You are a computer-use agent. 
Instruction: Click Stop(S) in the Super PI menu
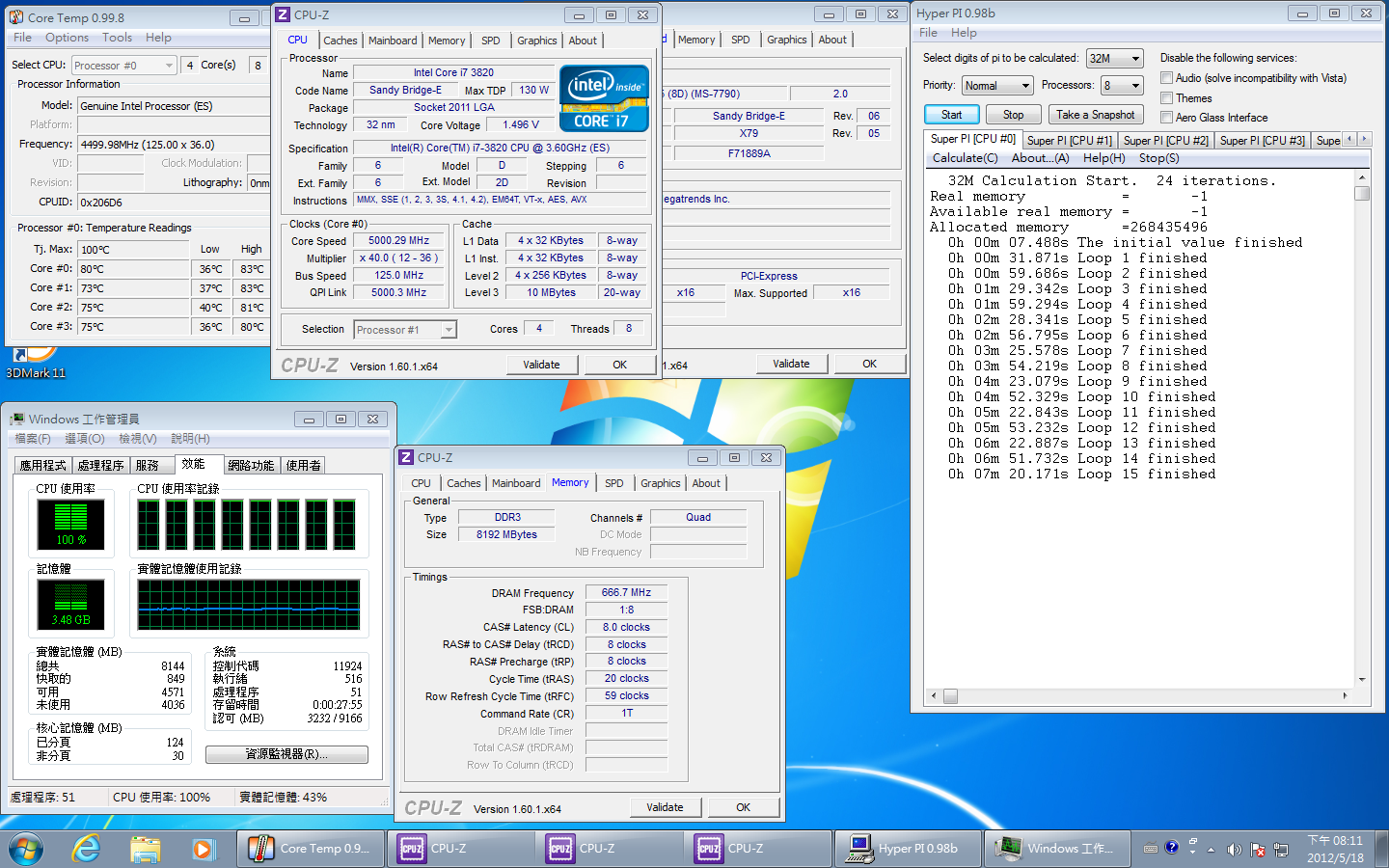coord(1158,158)
